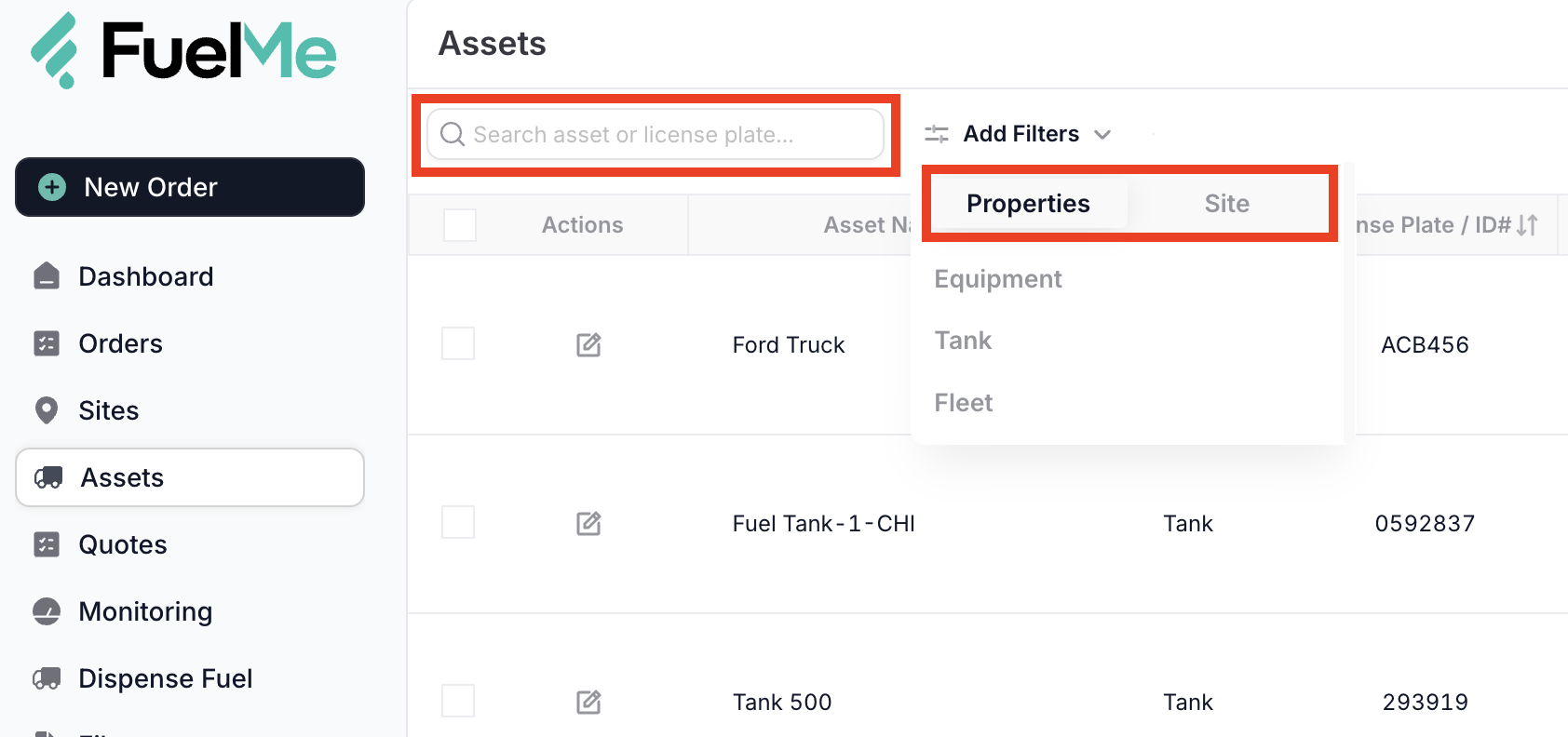
Task: Click the Monitoring gauge icon
Action: click(x=47, y=611)
